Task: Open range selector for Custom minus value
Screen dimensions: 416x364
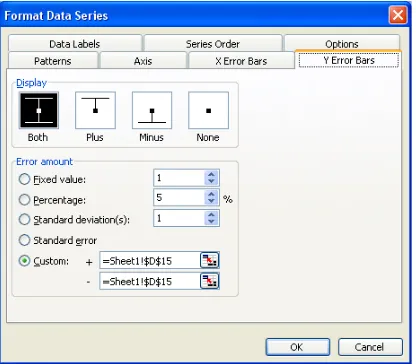Action: 209,281
